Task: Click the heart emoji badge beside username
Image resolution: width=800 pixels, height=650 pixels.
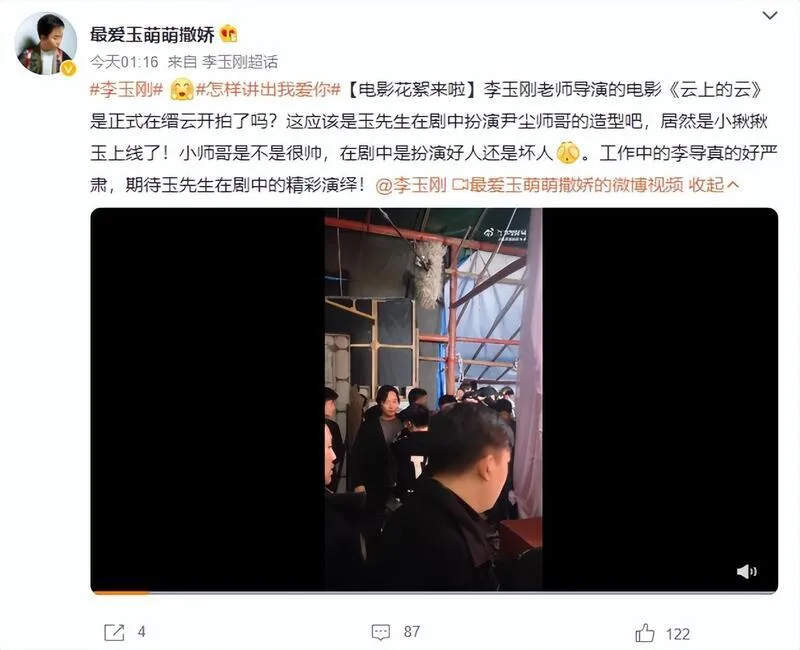Action: click(x=229, y=34)
